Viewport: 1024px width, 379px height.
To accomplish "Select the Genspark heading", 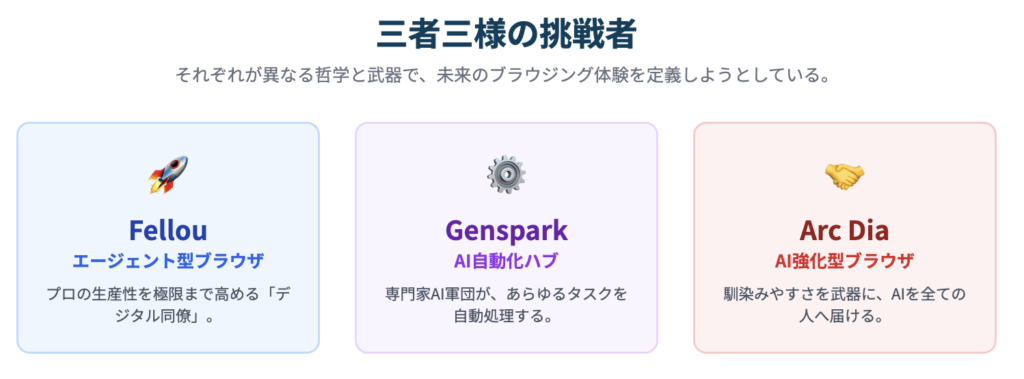I will [x=506, y=231].
